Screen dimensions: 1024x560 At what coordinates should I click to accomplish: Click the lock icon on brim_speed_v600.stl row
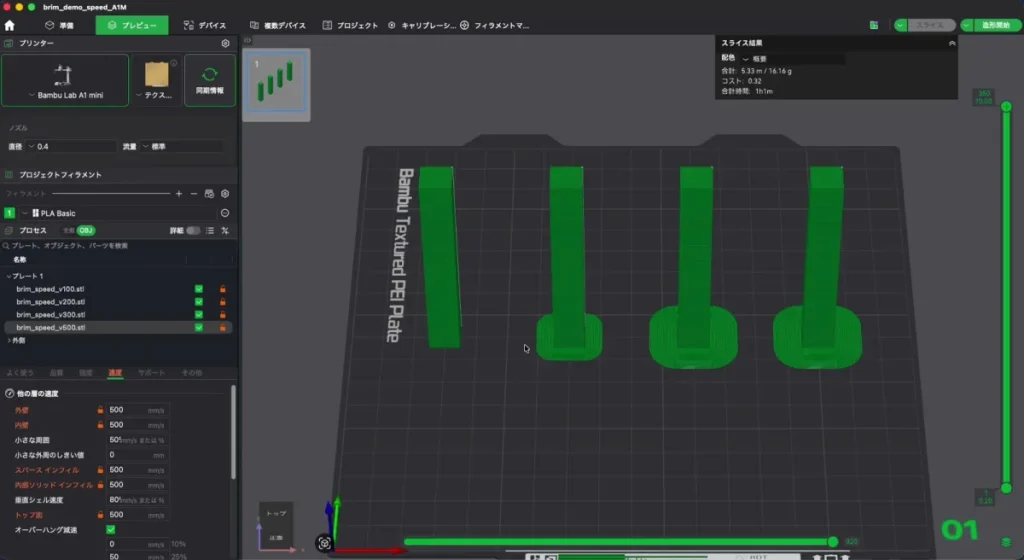click(223, 328)
